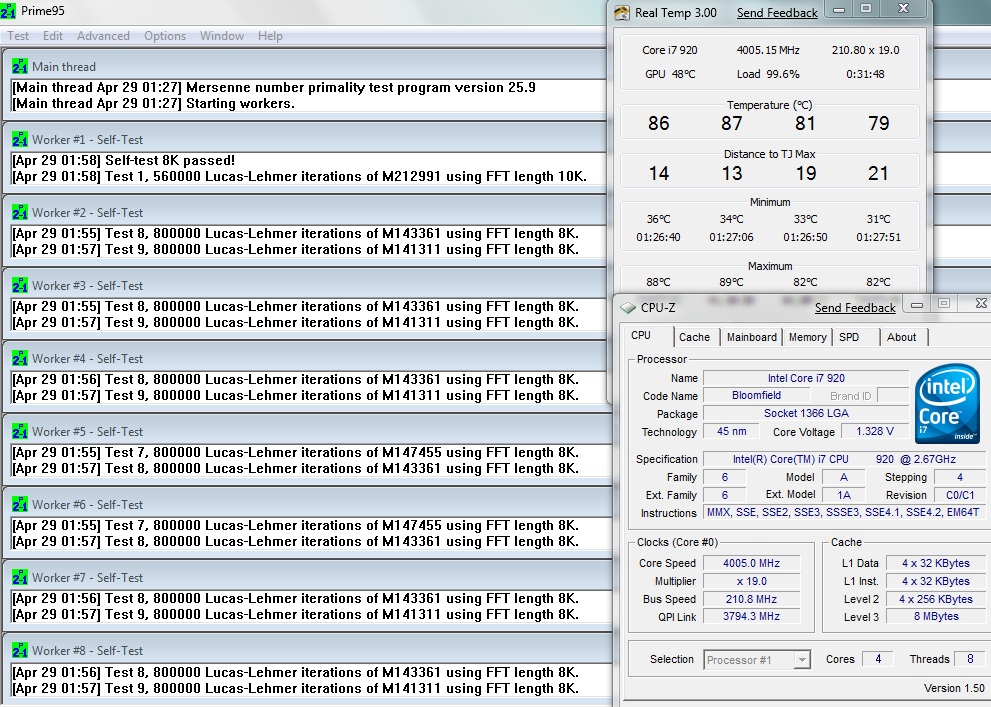Click the Worker #1 M212991 FFT 10K line
Image resolution: width=991 pixels, height=707 pixels.
coord(300,176)
